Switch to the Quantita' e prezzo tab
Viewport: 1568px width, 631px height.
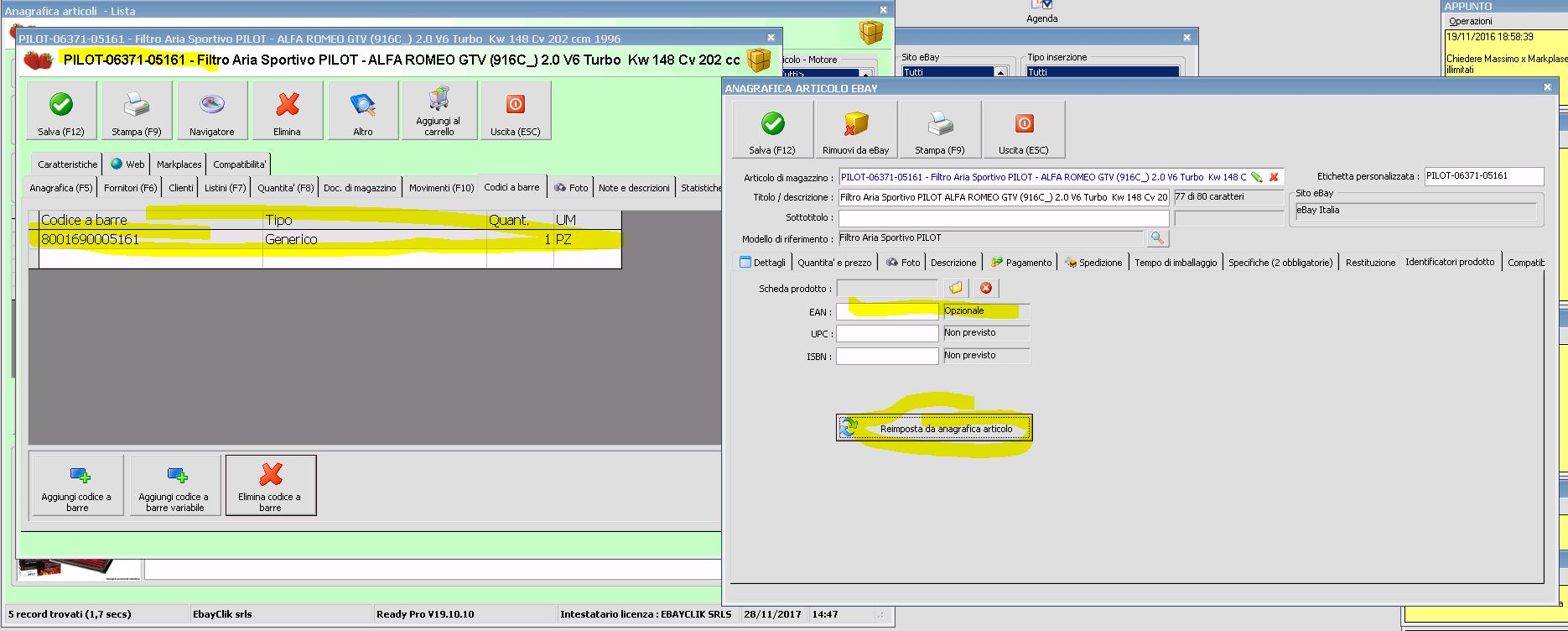(x=834, y=263)
